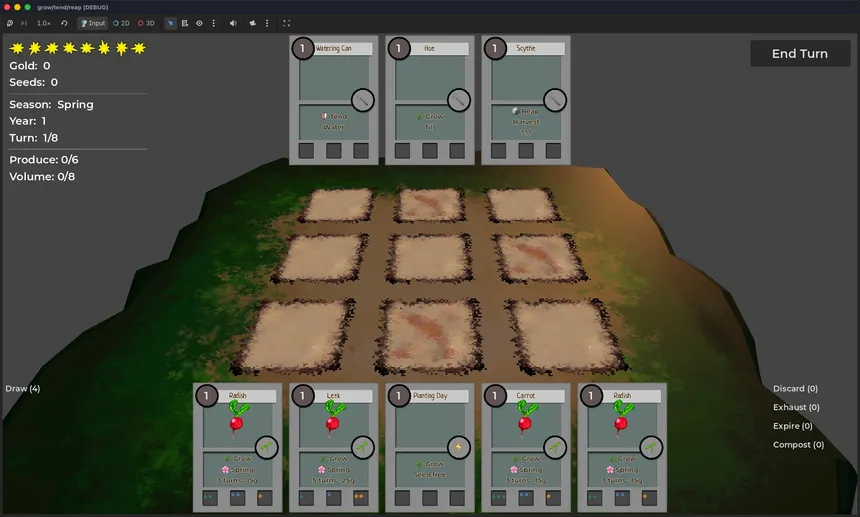
Task: Mute audio with the speaker icon
Action: point(233,23)
